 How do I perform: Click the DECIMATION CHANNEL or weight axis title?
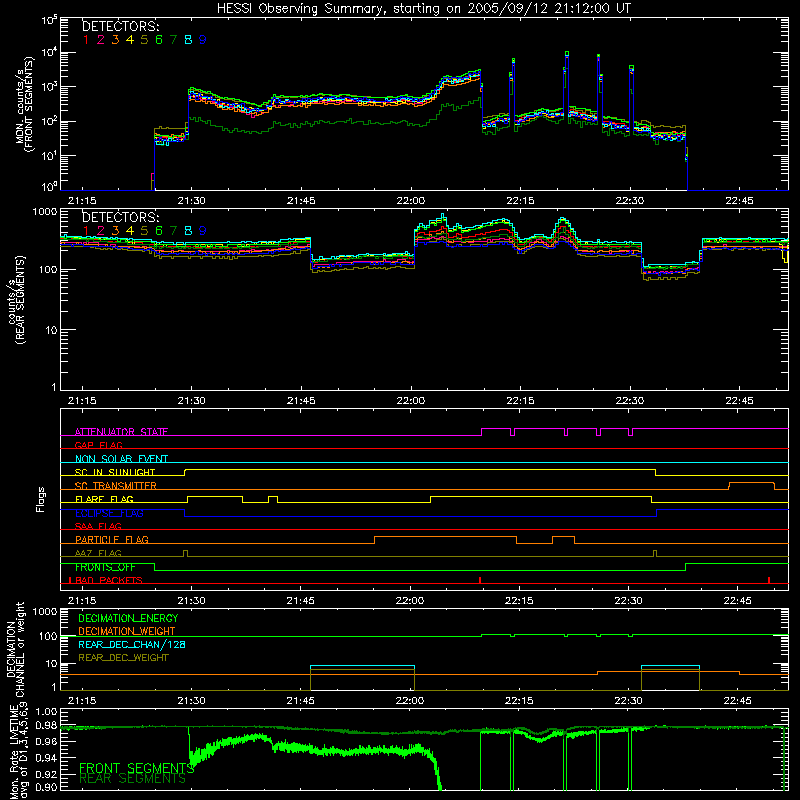click(15, 649)
